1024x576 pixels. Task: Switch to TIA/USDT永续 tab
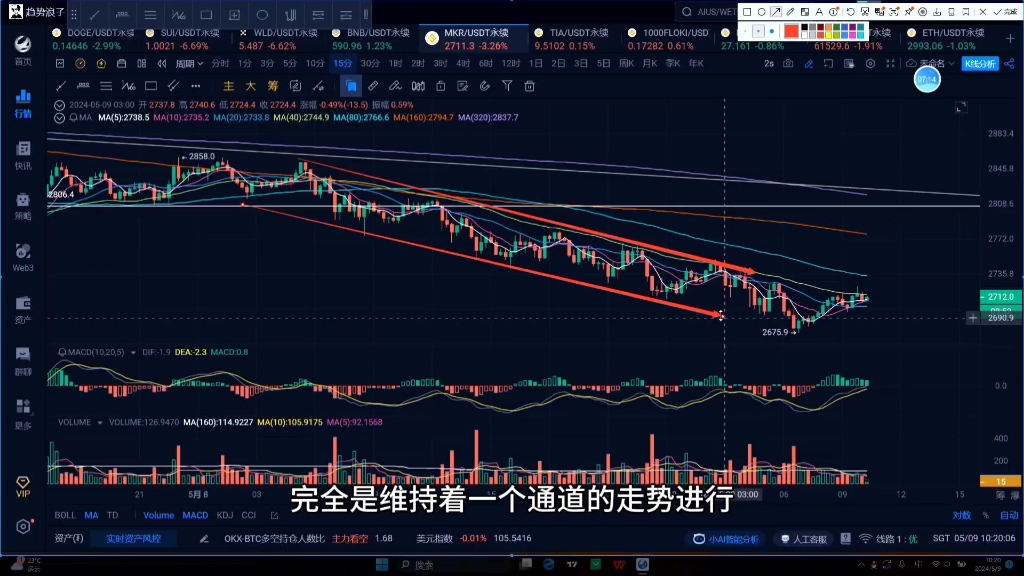pos(572,39)
